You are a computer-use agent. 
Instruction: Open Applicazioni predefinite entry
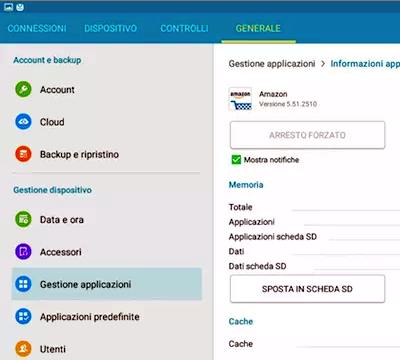(x=107, y=316)
